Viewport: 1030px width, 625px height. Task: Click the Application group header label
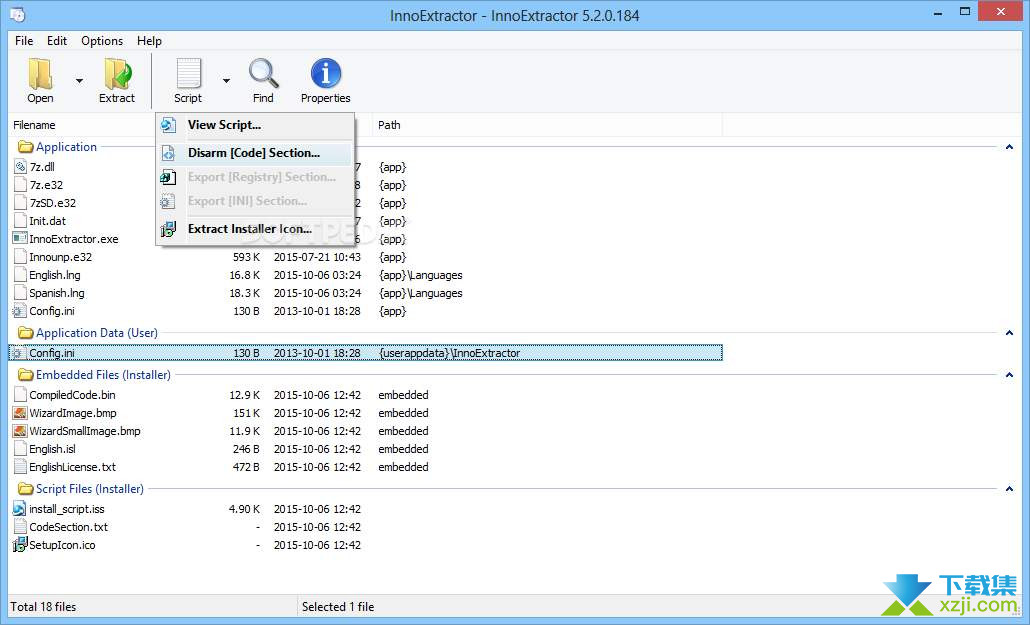tap(66, 147)
